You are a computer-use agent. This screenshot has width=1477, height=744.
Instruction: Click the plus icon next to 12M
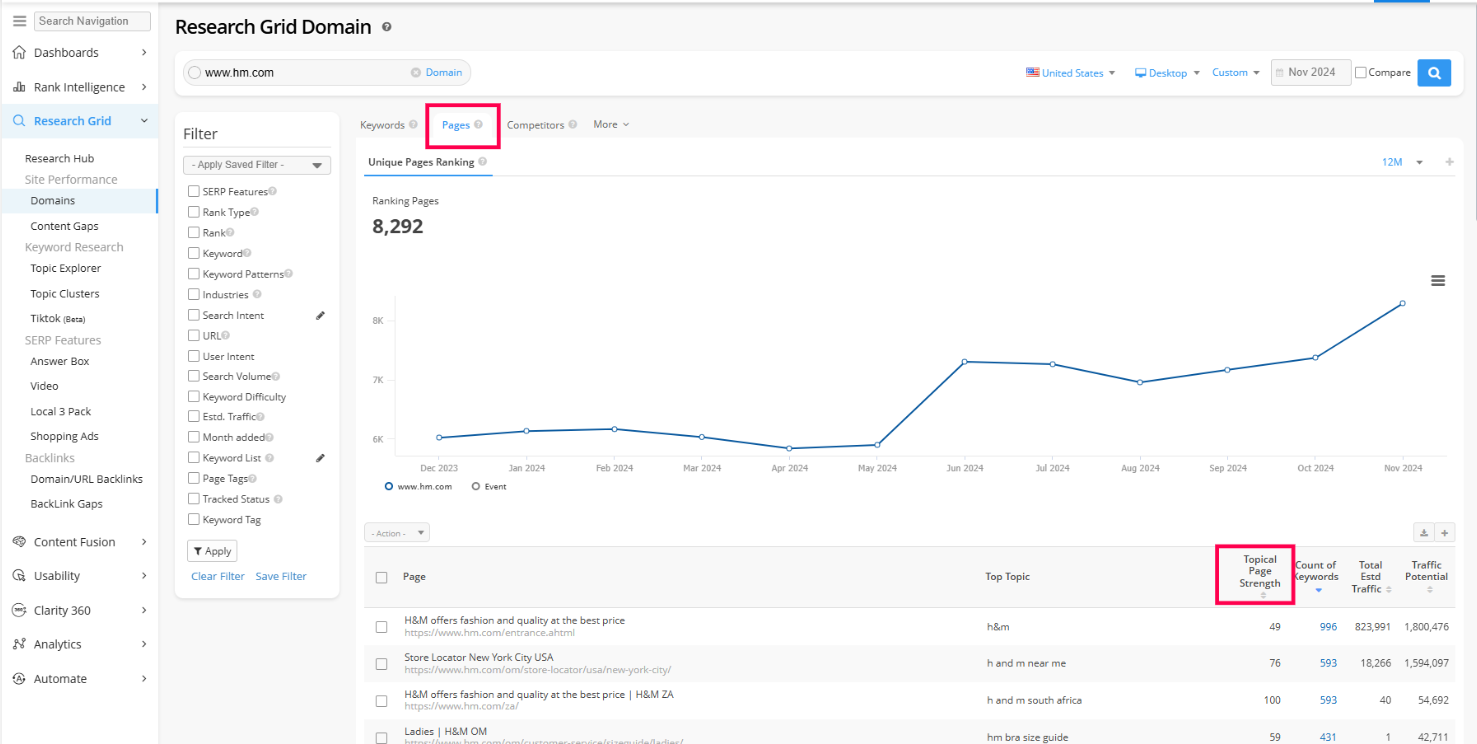[1449, 162]
